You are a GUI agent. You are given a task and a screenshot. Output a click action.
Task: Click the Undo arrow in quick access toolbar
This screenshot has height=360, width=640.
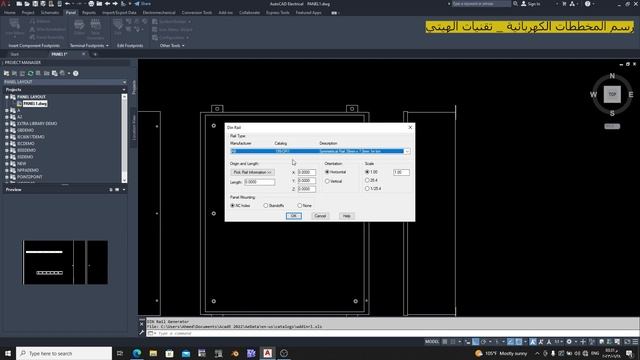[x=68, y=4]
